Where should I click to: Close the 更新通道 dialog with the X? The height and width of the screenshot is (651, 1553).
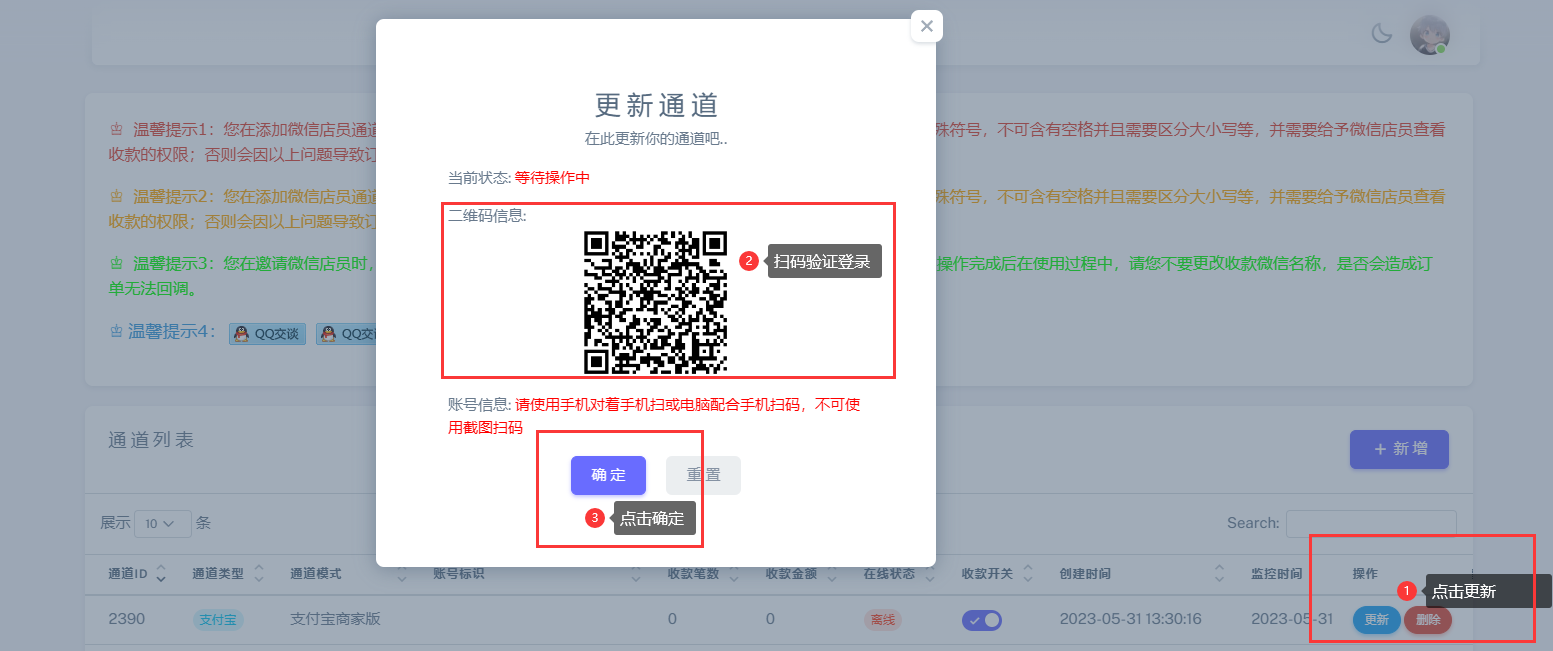tap(926, 27)
